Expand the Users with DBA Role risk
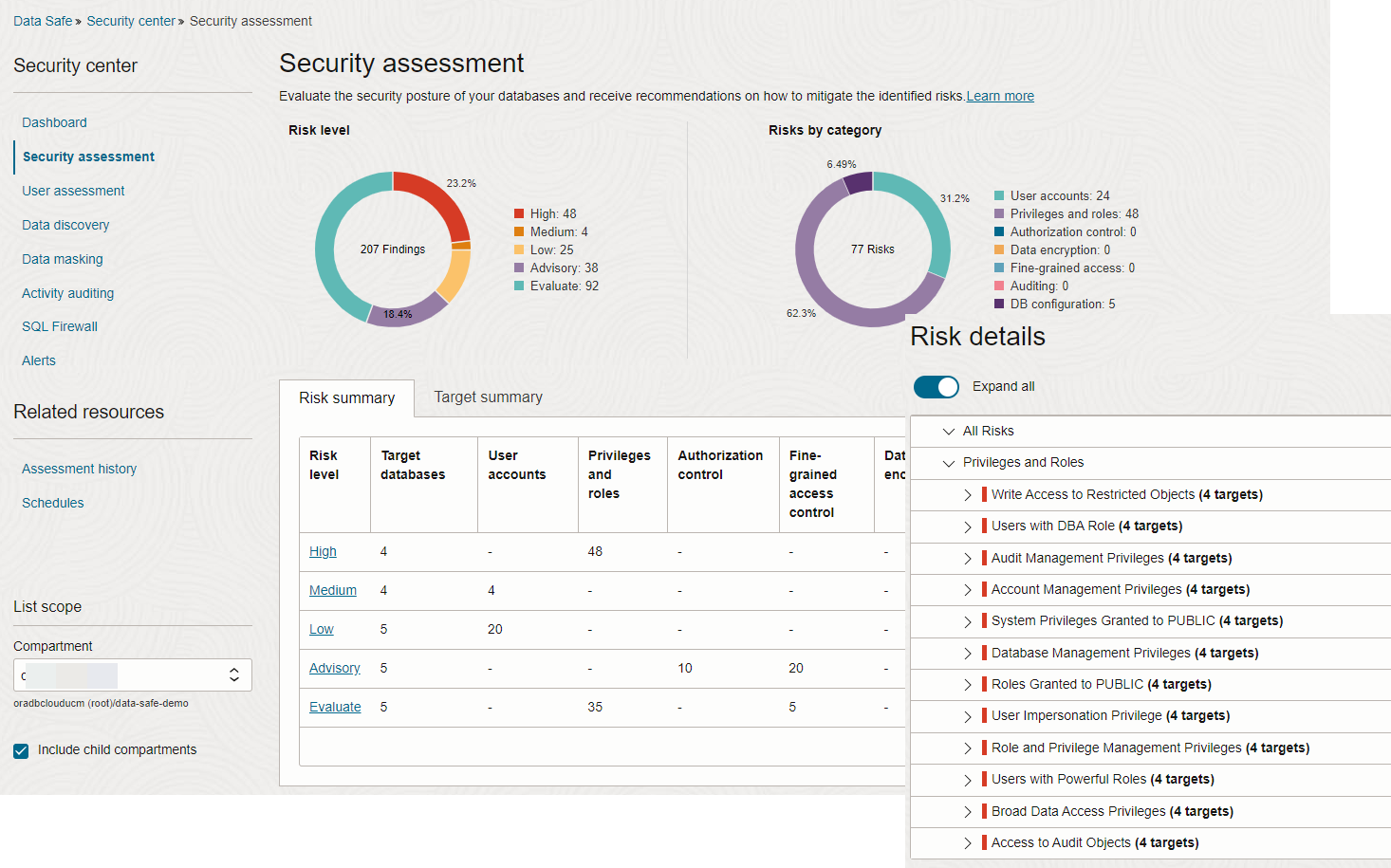 pos(969,526)
